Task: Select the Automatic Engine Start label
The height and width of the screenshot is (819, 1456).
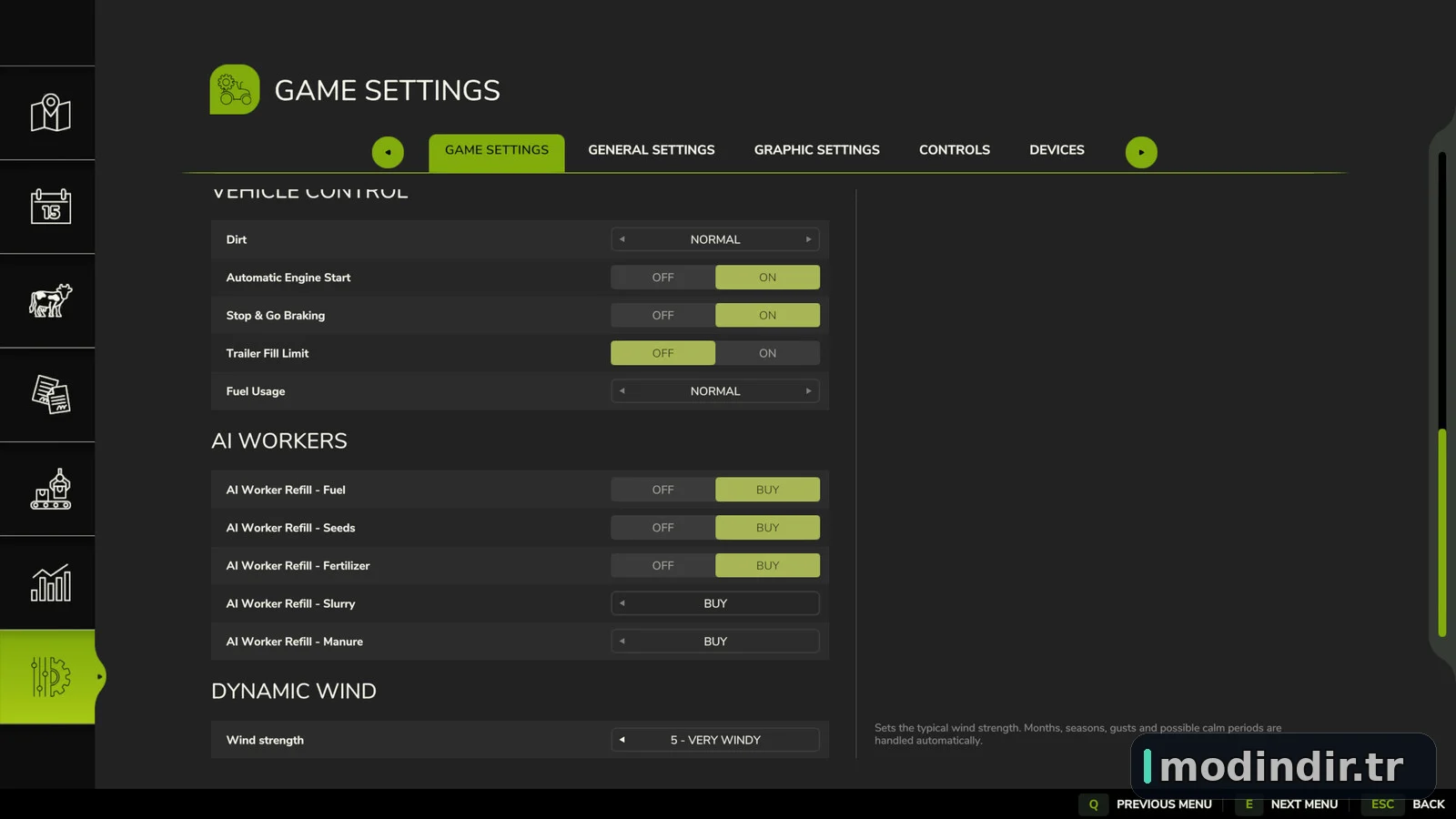Action: [288, 278]
